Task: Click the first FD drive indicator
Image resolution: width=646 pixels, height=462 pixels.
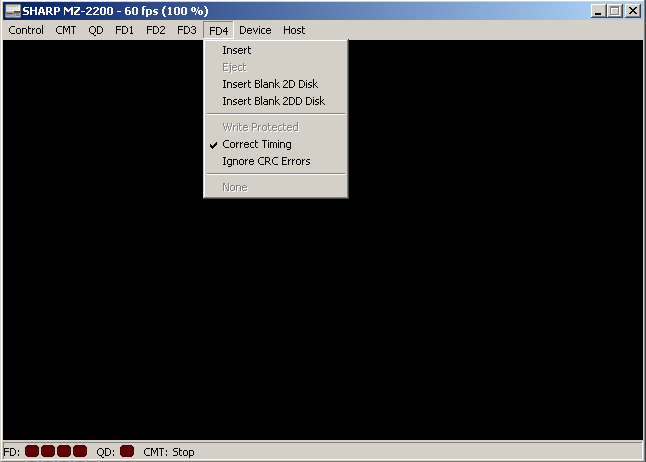Action: (x=32, y=451)
